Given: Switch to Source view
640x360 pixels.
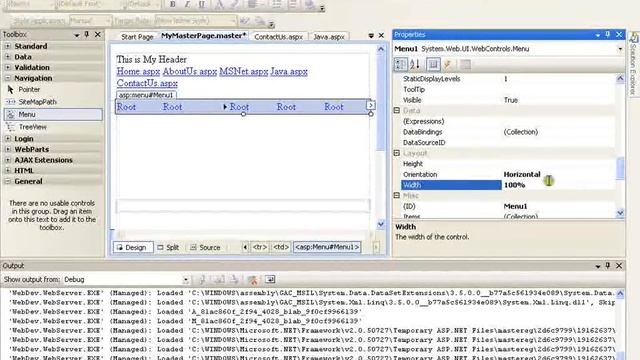Looking at the screenshot, I should click(x=205, y=247).
